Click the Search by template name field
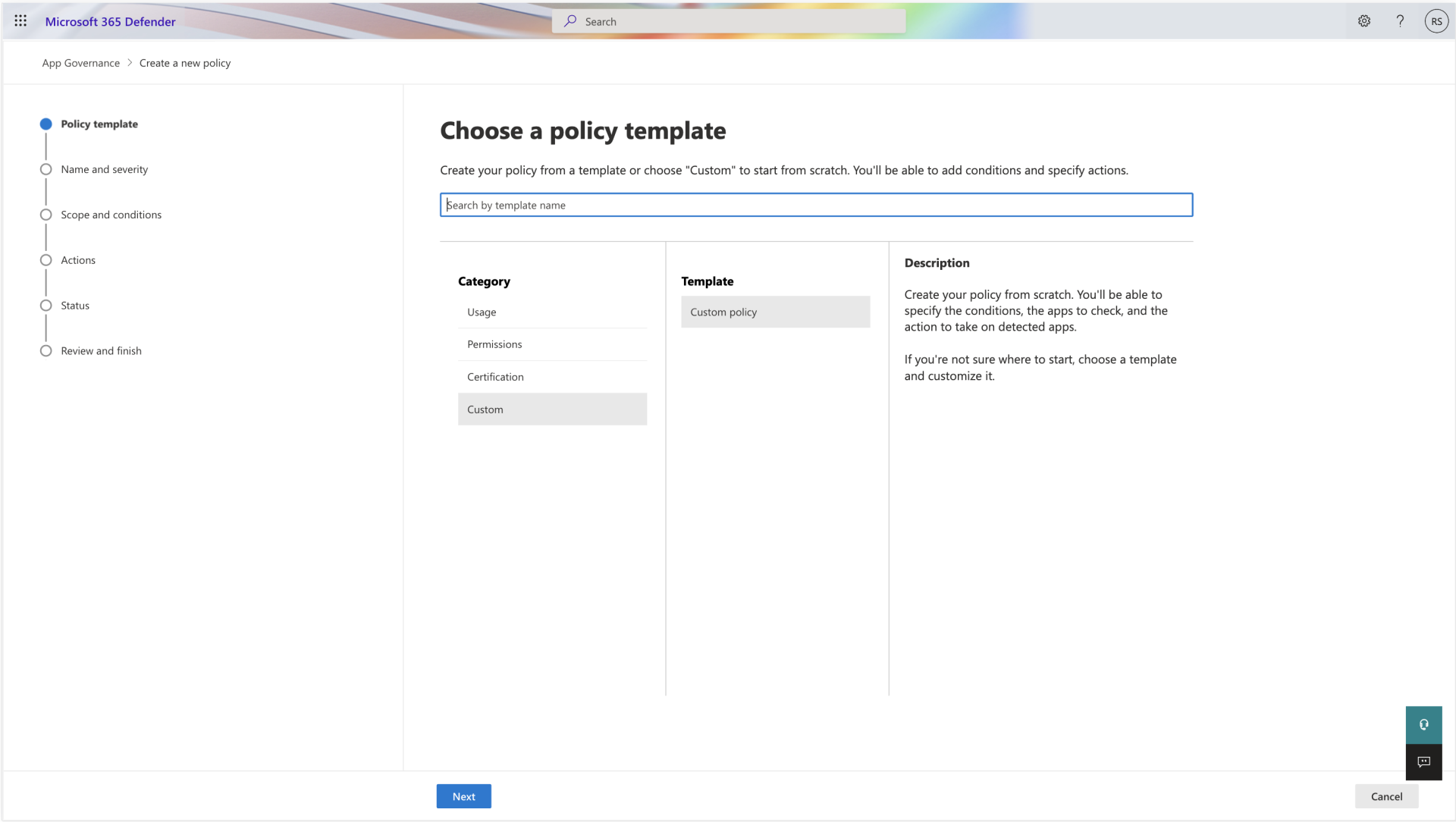Viewport: 1456px width, 822px height. (816, 204)
